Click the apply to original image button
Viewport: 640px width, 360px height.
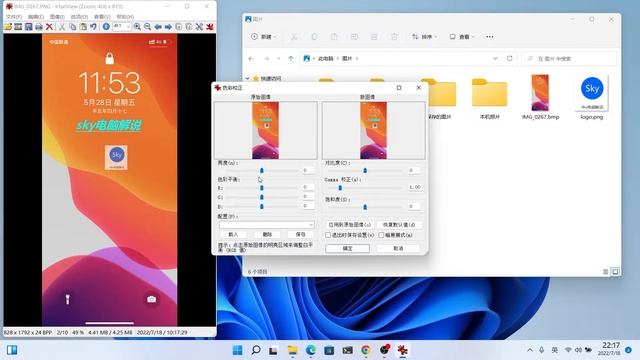point(349,225)
